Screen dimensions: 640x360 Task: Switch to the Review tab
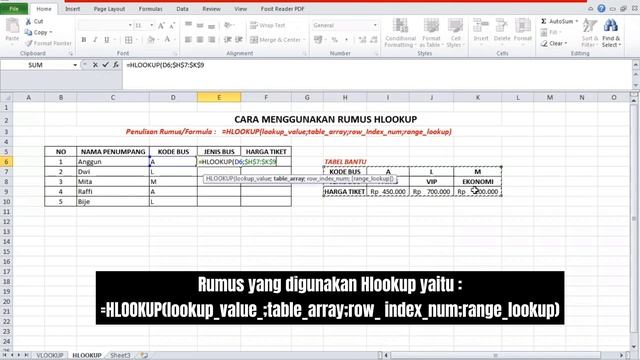pos(211,9)
